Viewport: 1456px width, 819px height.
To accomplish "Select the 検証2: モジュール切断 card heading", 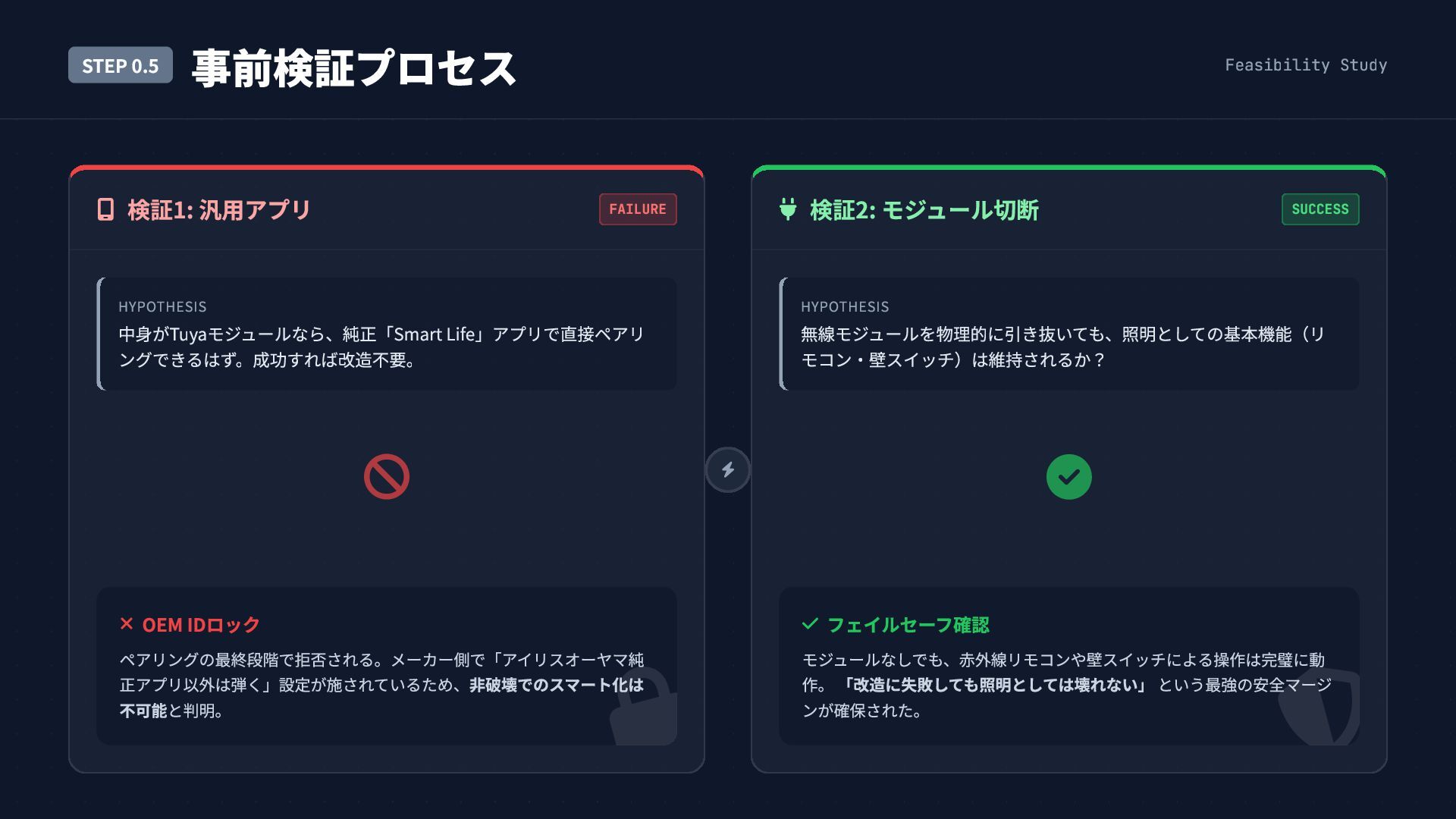I will coord(924,210).
